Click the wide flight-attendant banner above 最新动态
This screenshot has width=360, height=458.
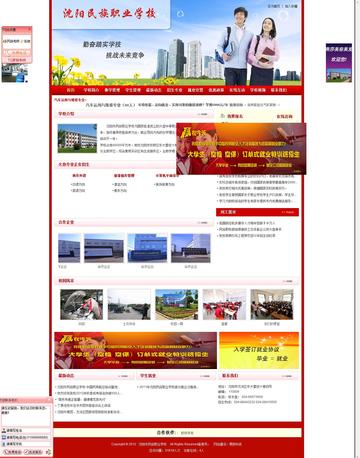click(136, 350)
